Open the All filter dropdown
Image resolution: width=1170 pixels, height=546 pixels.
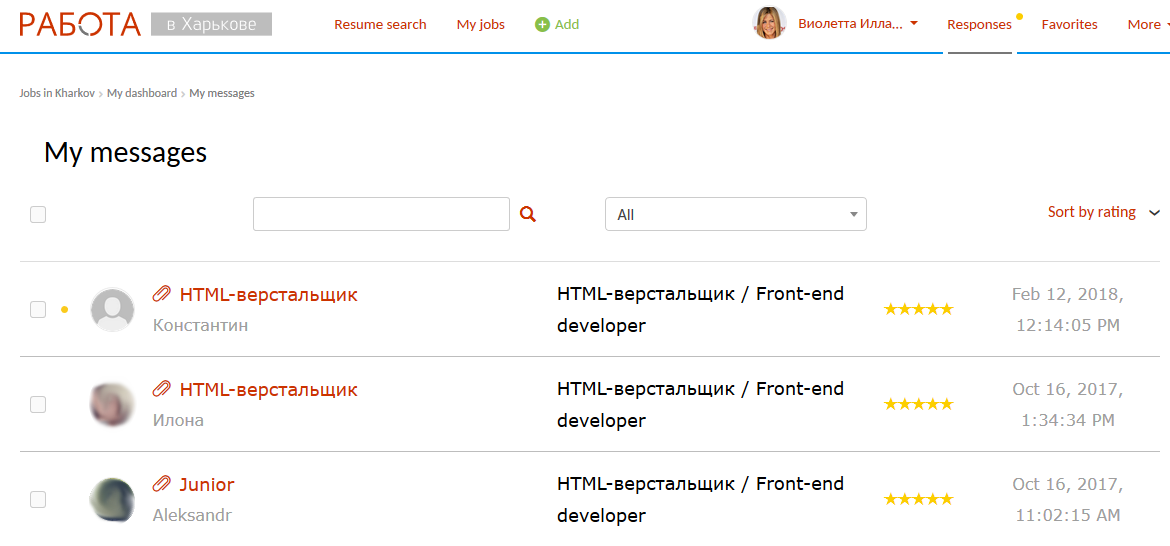(x=735, y=214)
